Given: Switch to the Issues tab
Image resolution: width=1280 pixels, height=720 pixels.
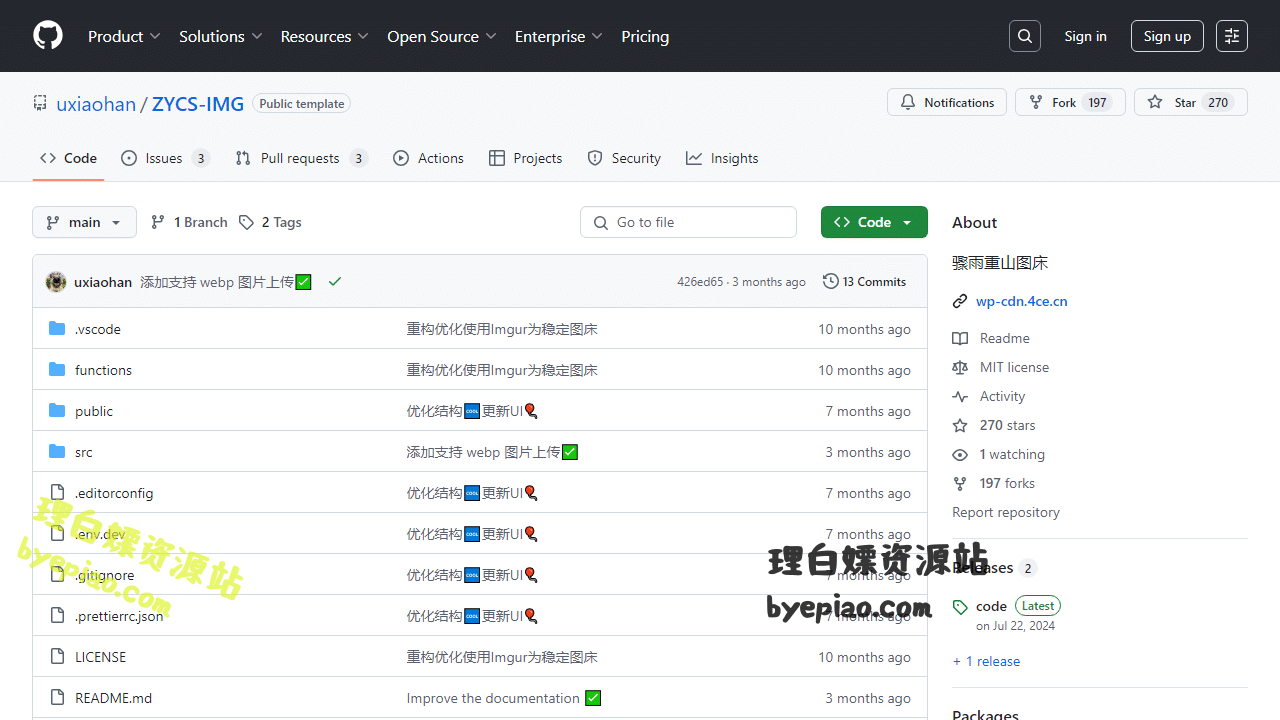Looking at the screenshot, I should (x=165, y=158).
